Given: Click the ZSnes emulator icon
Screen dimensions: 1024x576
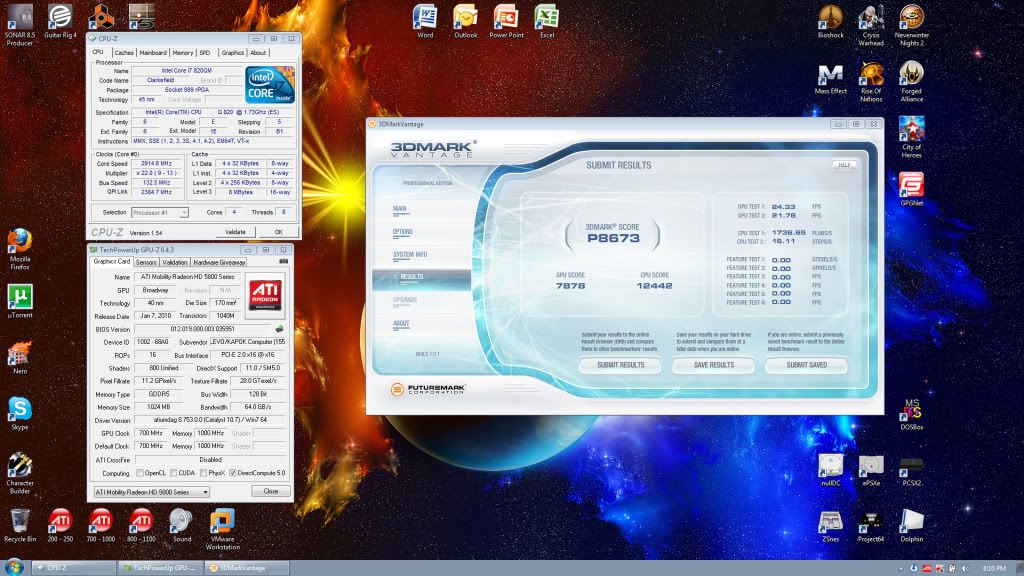Looking at the screenshot, I should (x=831, y=526).
